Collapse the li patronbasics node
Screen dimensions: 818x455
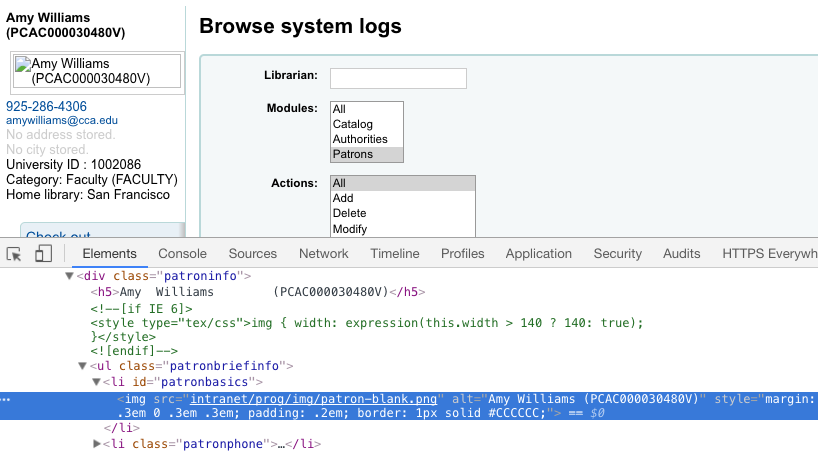pos(97,382)
